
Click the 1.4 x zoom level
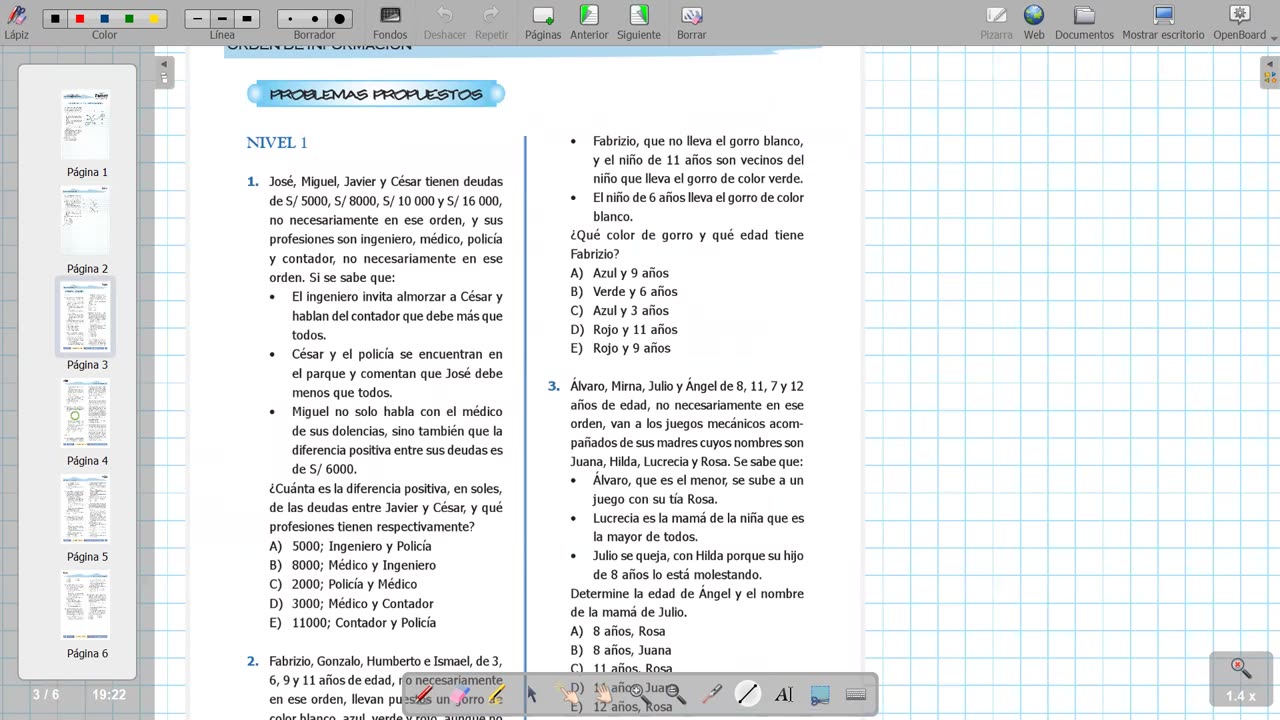[1241, 696]
